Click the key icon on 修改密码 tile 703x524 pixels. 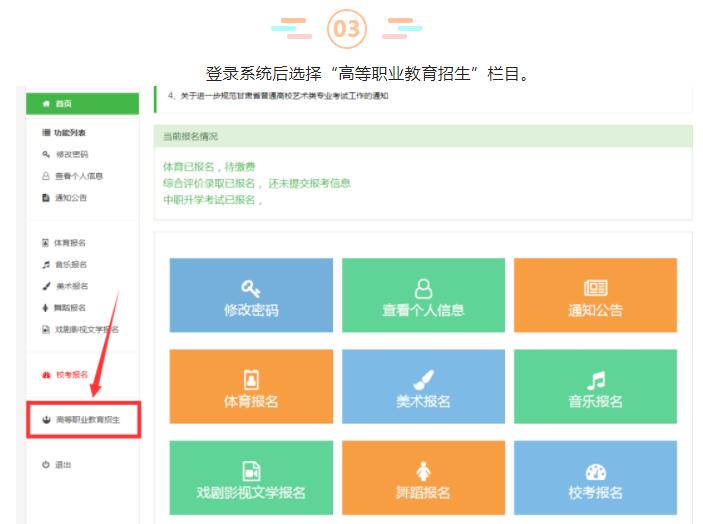click(x=250, y=288)
